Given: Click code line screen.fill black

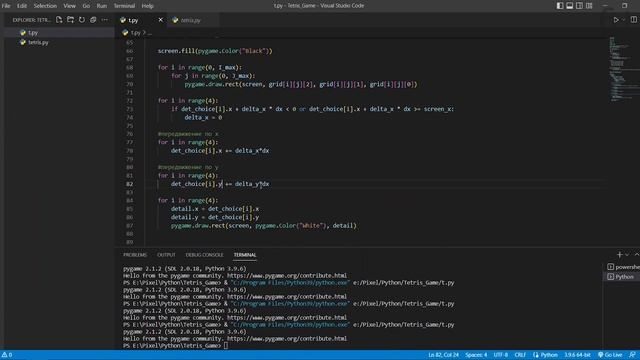Looking at the screenshot, I should tap(215, 51).
